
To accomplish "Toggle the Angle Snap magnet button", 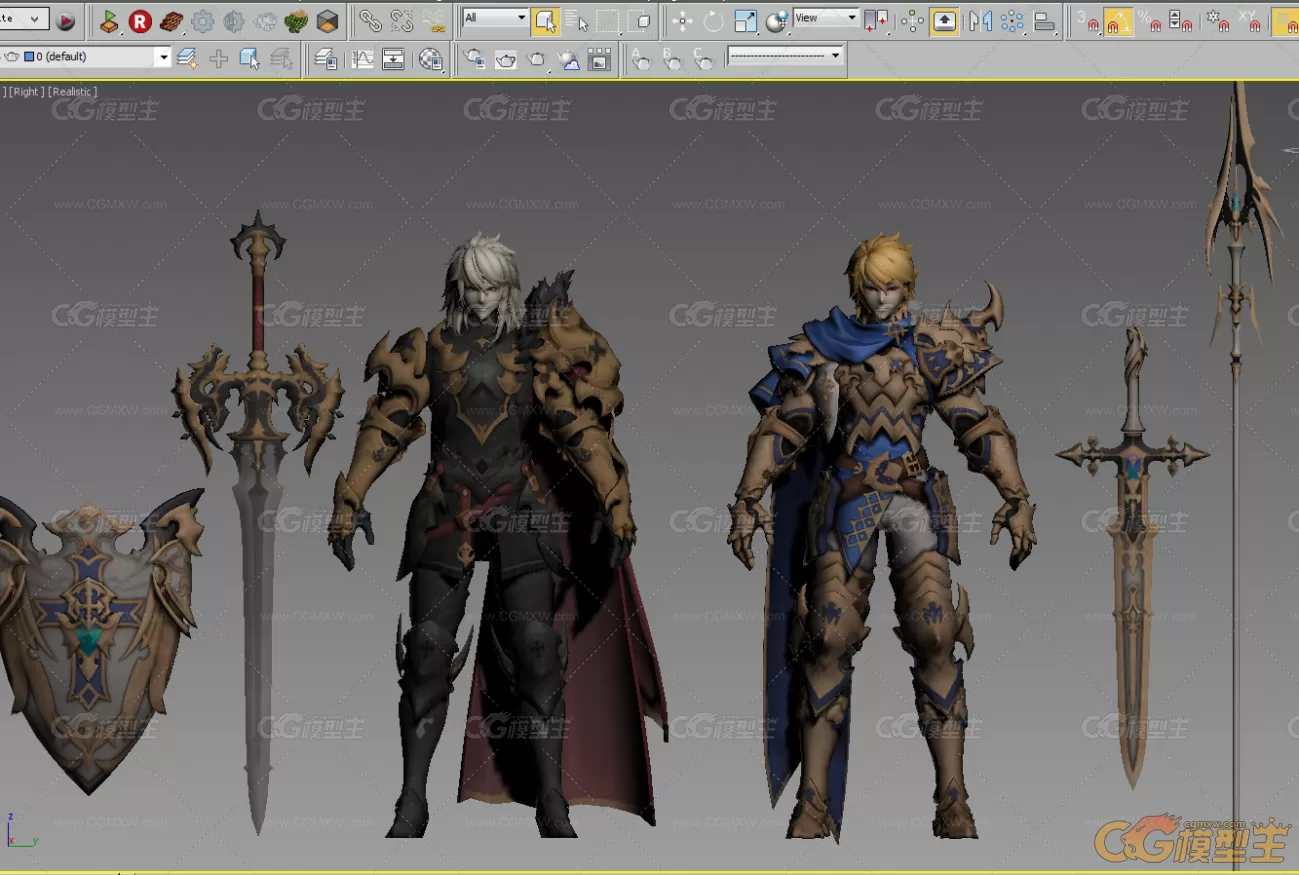I will (x=1119, y=21).
